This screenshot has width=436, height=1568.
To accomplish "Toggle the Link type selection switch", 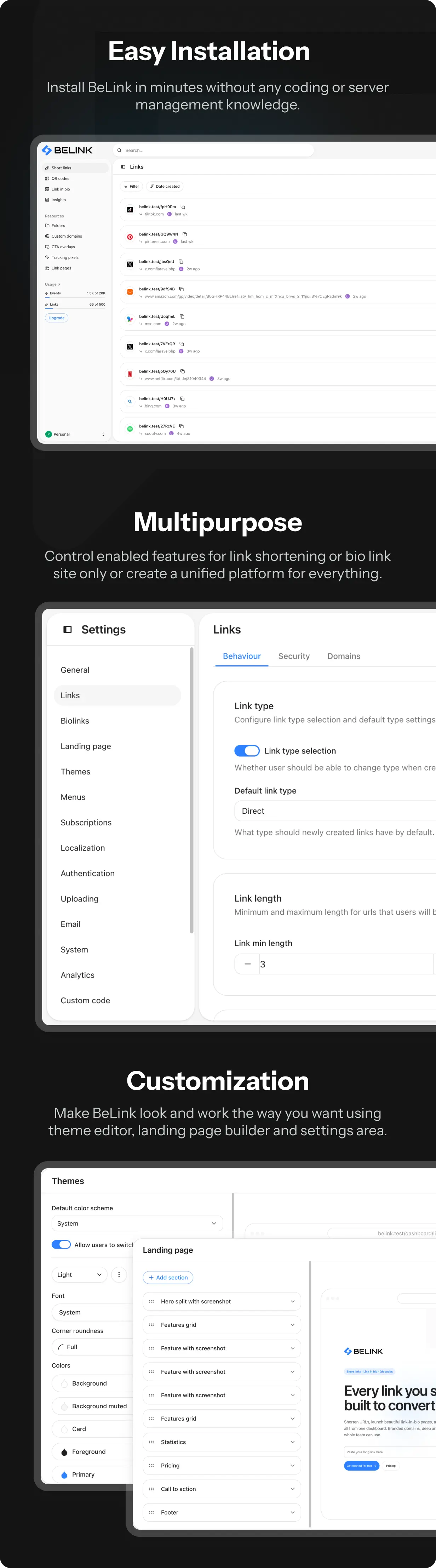I will pyautogui.click(x=247, y=750).
